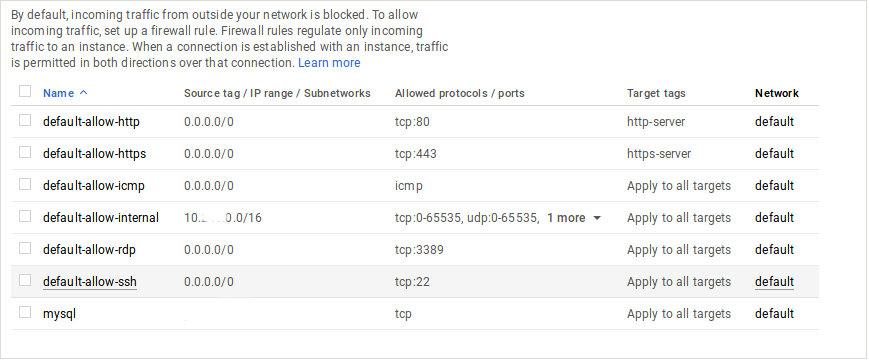Image resolution: width=869 pixels, height=361 pixels.
Task: Click the '1 more' protocols text
Action: click(566, 218)
